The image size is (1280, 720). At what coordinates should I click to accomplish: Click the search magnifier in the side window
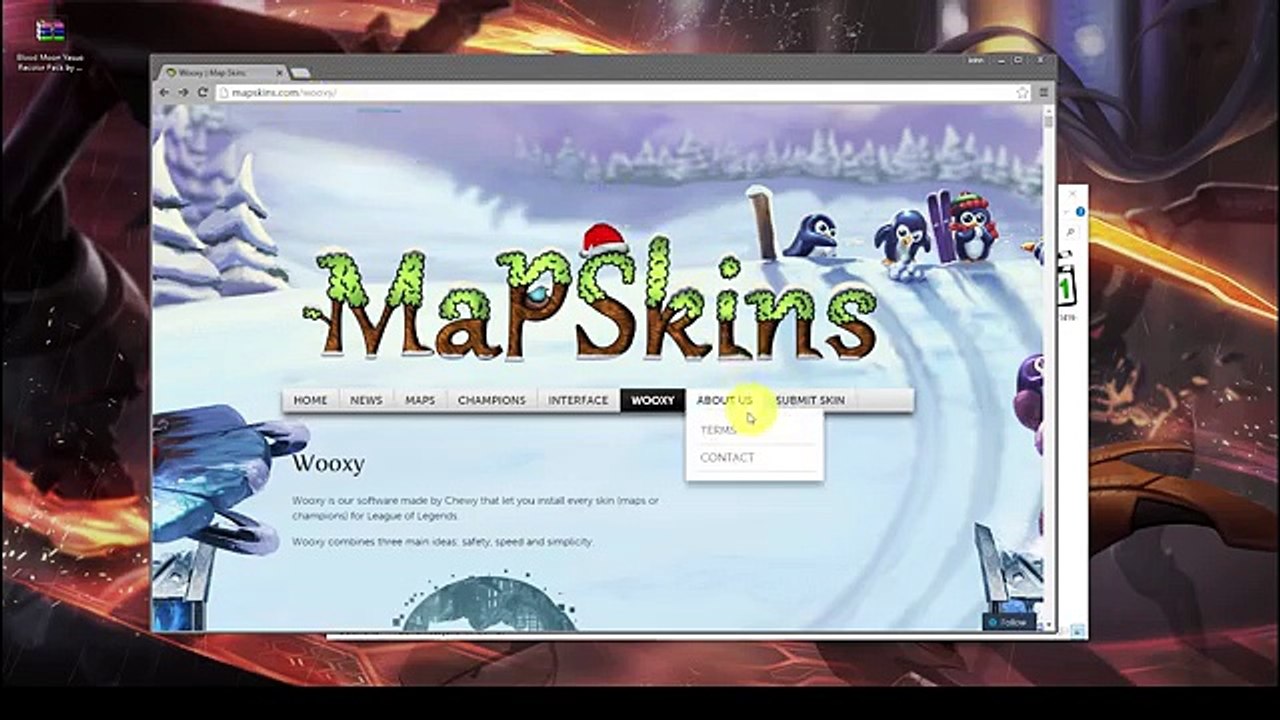coord(1069,232)
